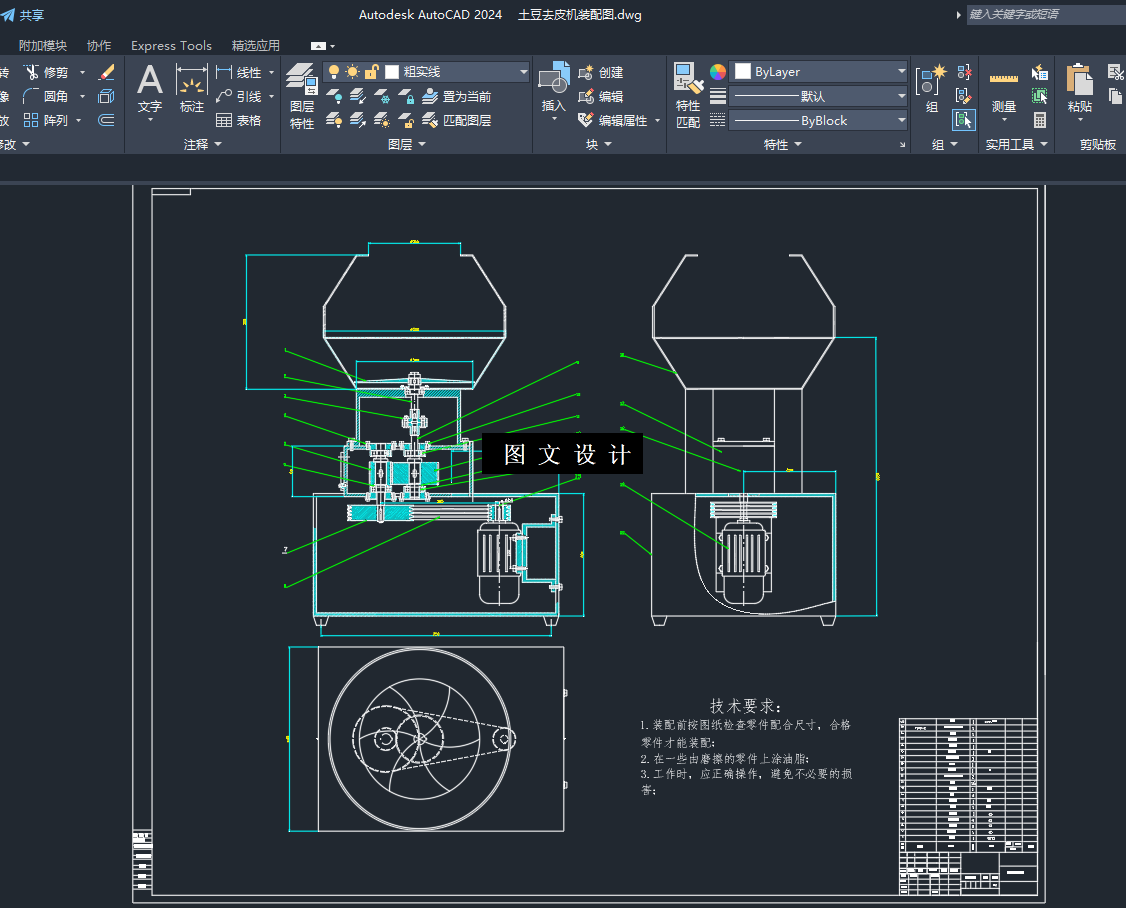The height and width of the screenshot is (908, 1126).
Task: Click Thaw All Layers icon
Action: pyautogui.click(x=382, y=120)
